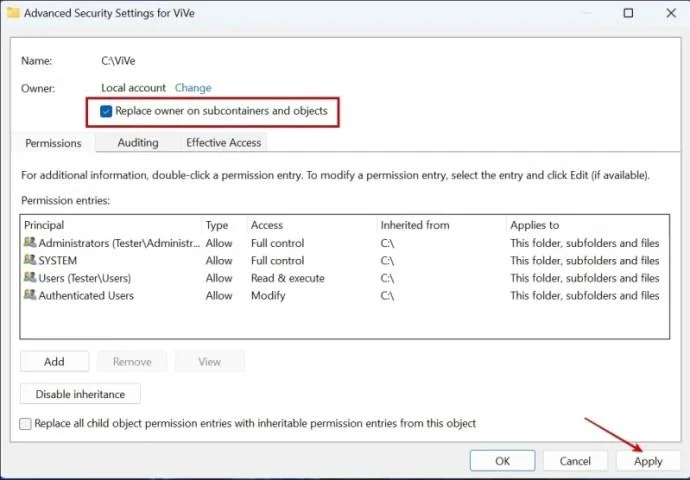
Task: Maximize the Advanced Security Settings window
Action: click(627, 13)
